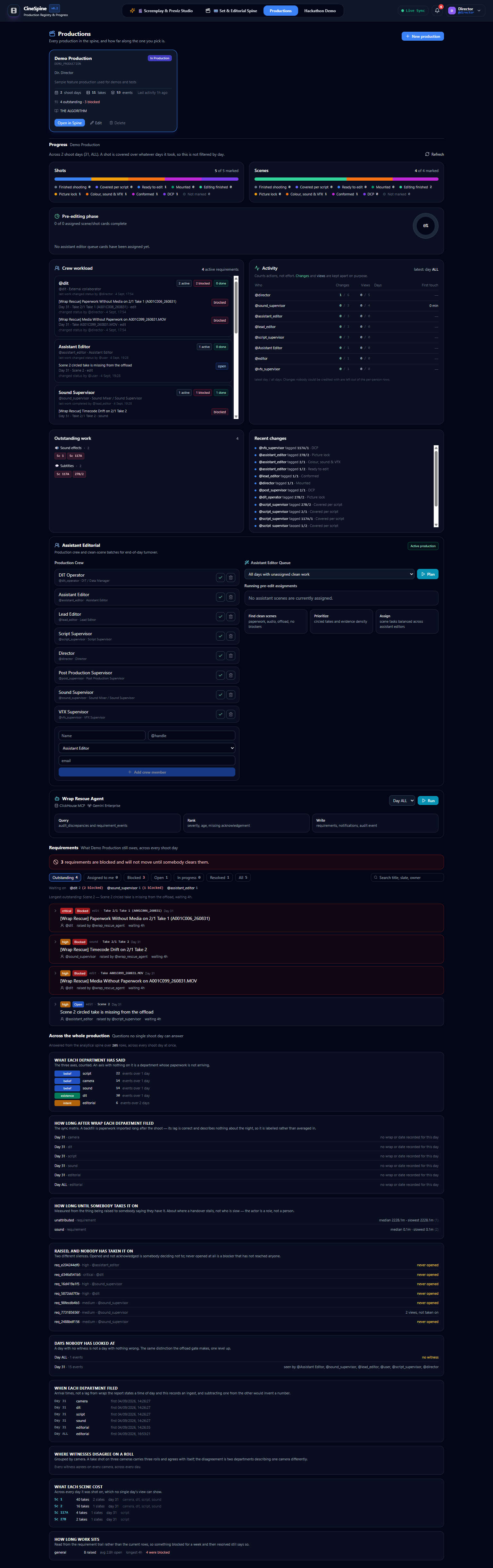
Task: Click the Scenes progress bar
Action: pos(346,180)
